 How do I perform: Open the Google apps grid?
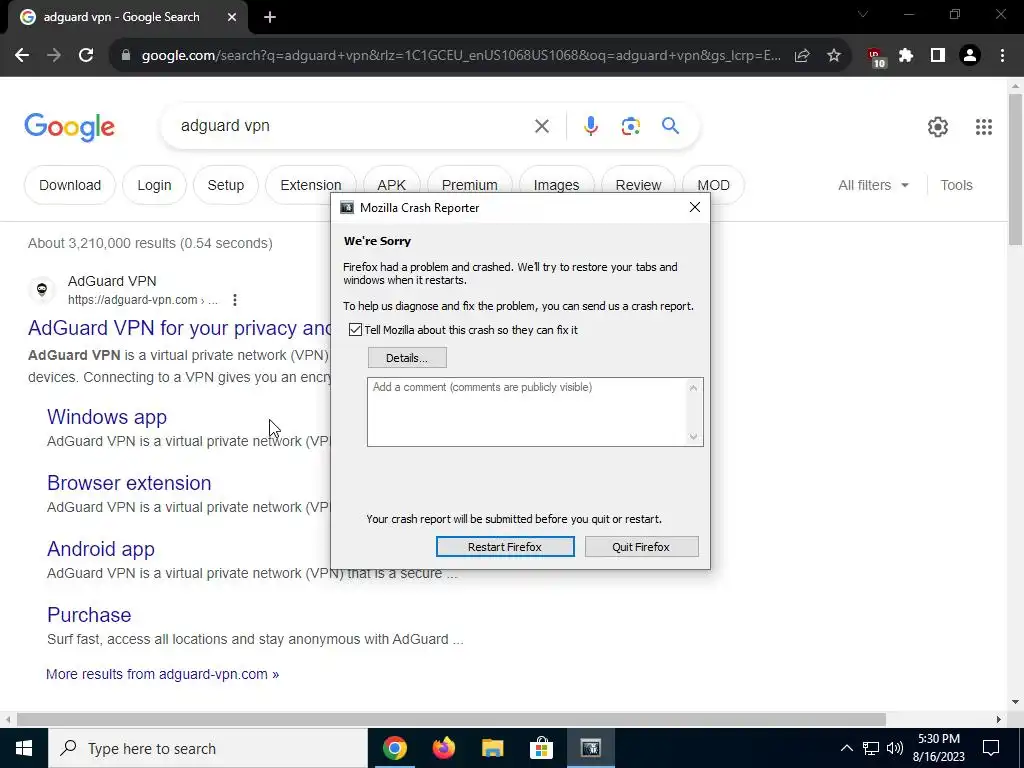tap(984, 127)
